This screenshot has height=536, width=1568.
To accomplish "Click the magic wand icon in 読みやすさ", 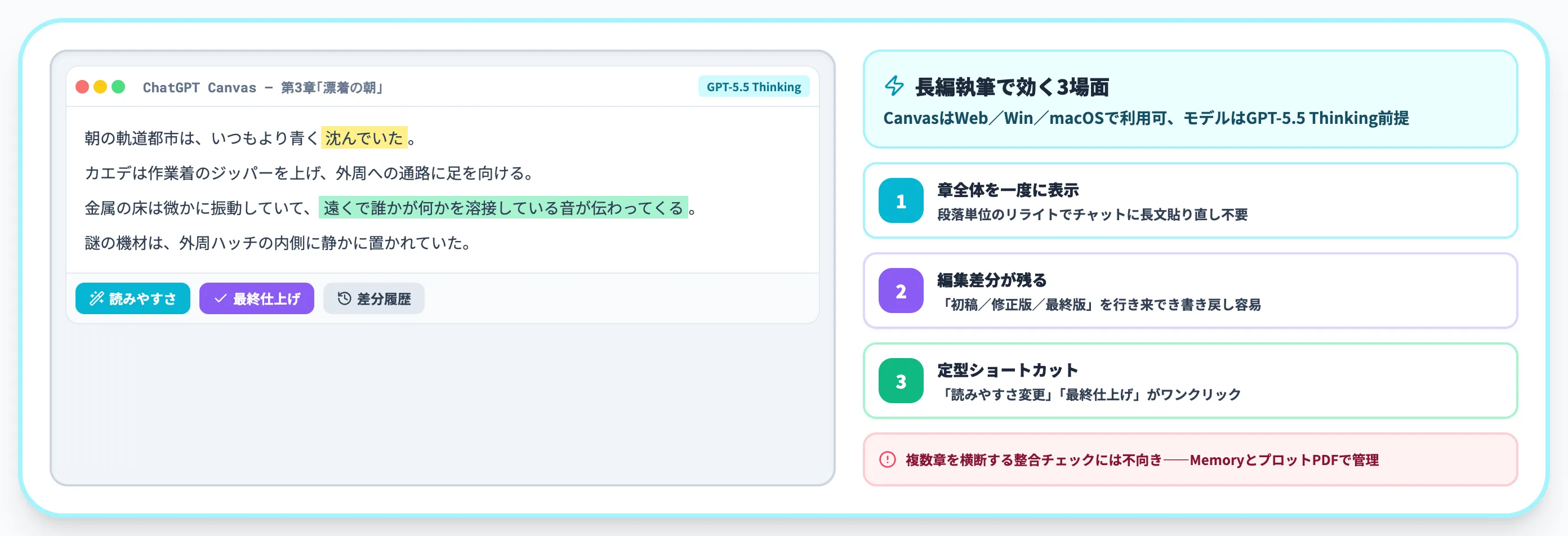I will pyautogui.click(x=97, y=298).
